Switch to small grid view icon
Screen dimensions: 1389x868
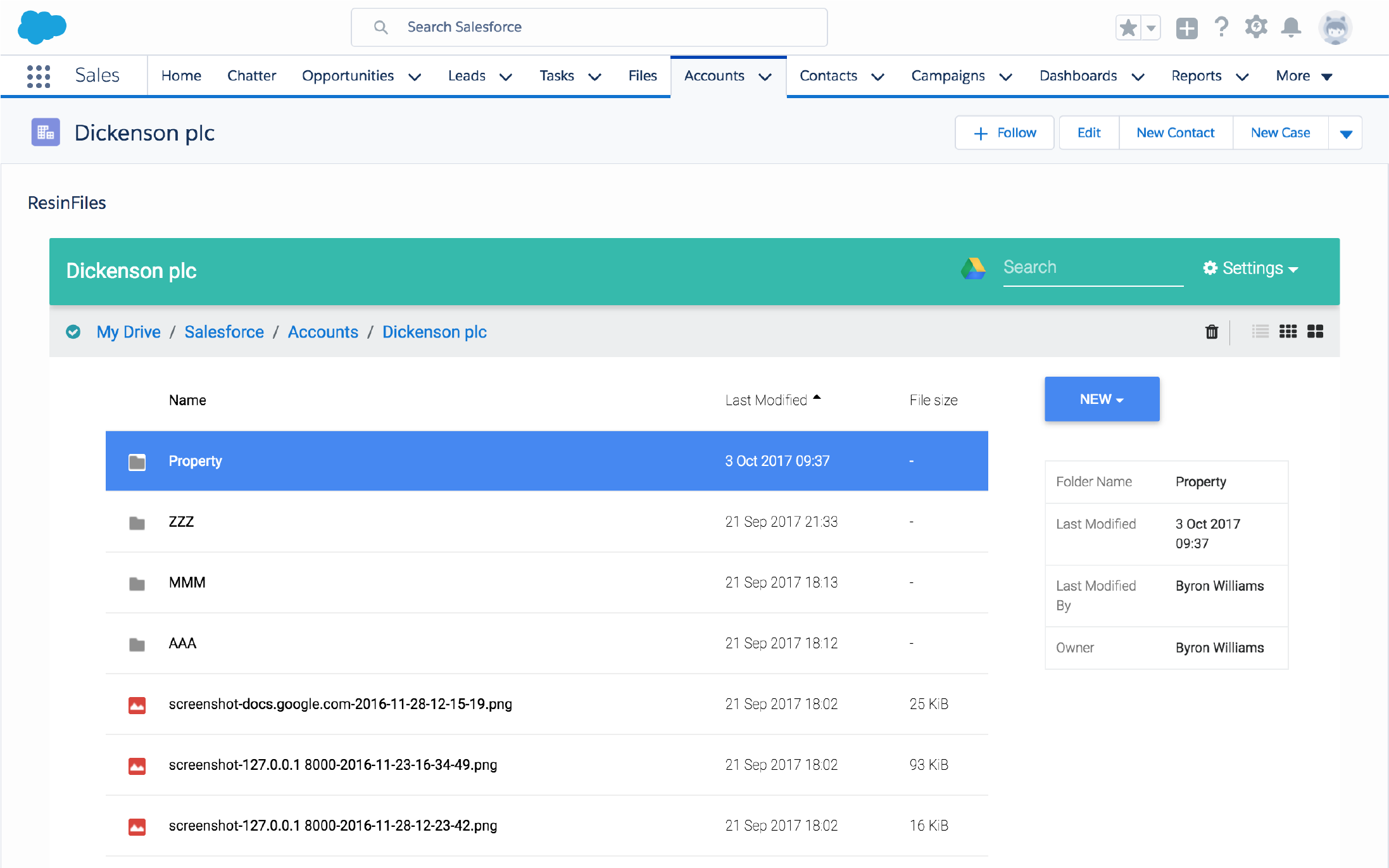(1288, 332)
